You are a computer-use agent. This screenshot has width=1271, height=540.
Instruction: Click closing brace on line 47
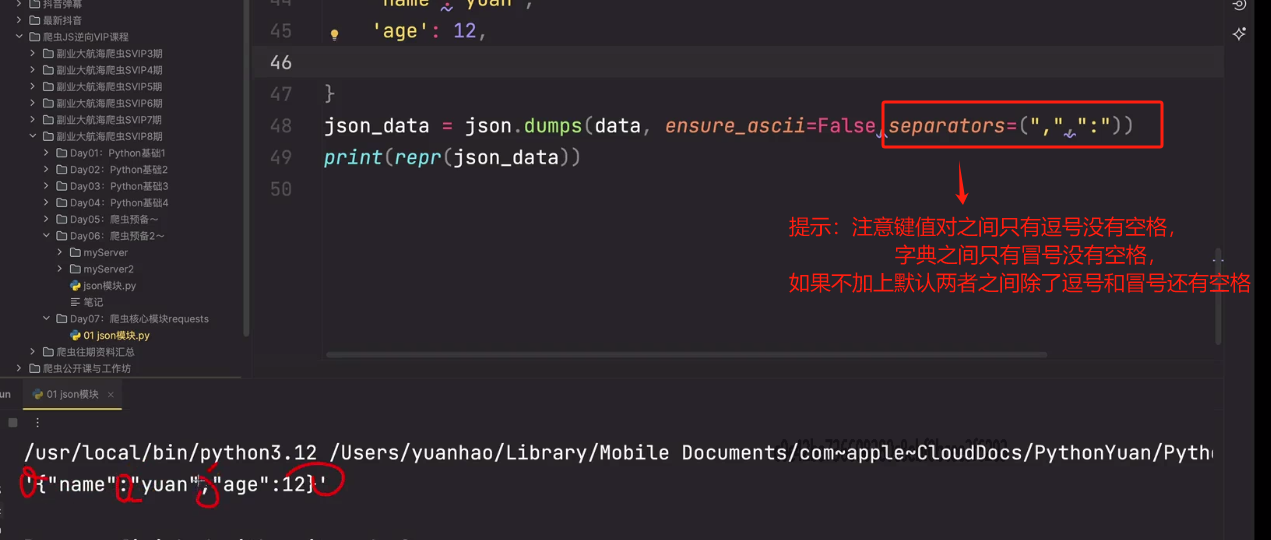coord(330,94)
